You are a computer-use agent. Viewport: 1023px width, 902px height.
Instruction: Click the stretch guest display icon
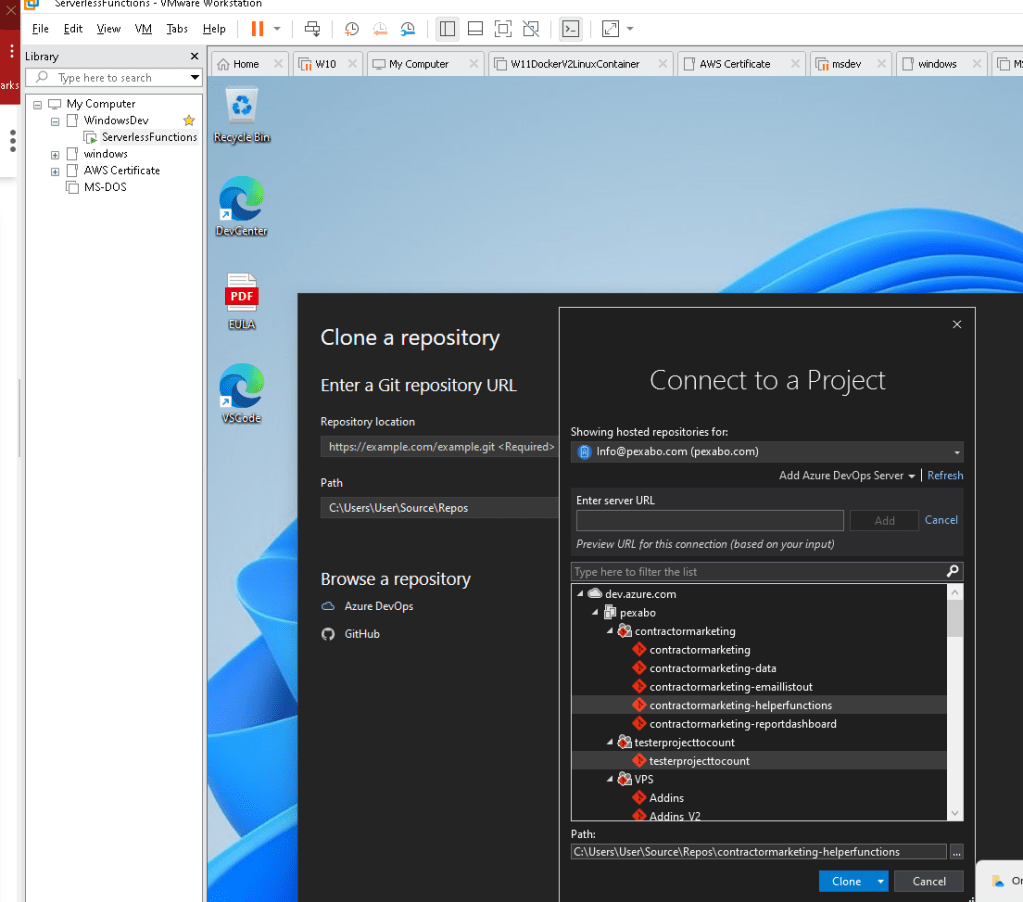610,29
